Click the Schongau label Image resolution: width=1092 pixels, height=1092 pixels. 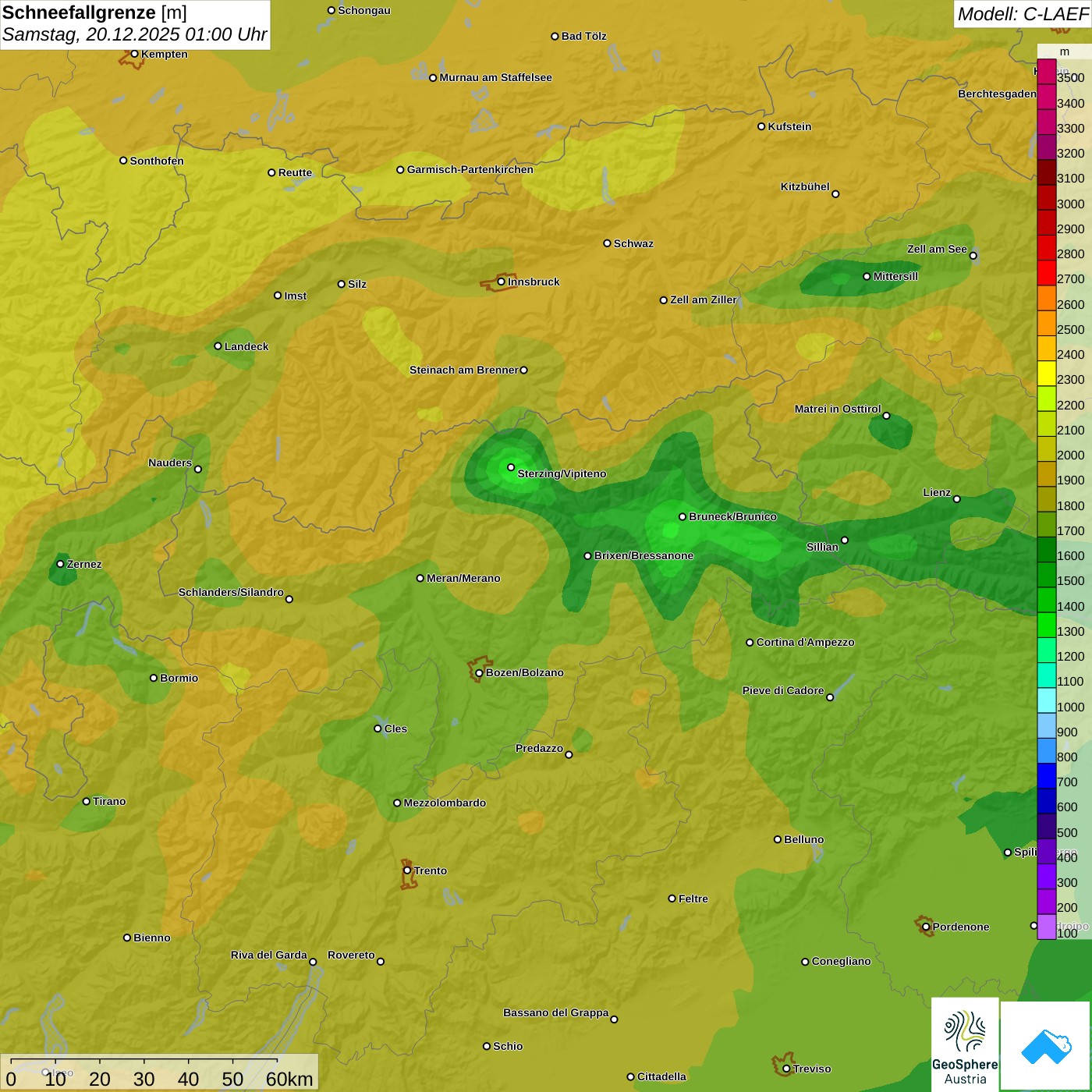[x=364, y=10]
